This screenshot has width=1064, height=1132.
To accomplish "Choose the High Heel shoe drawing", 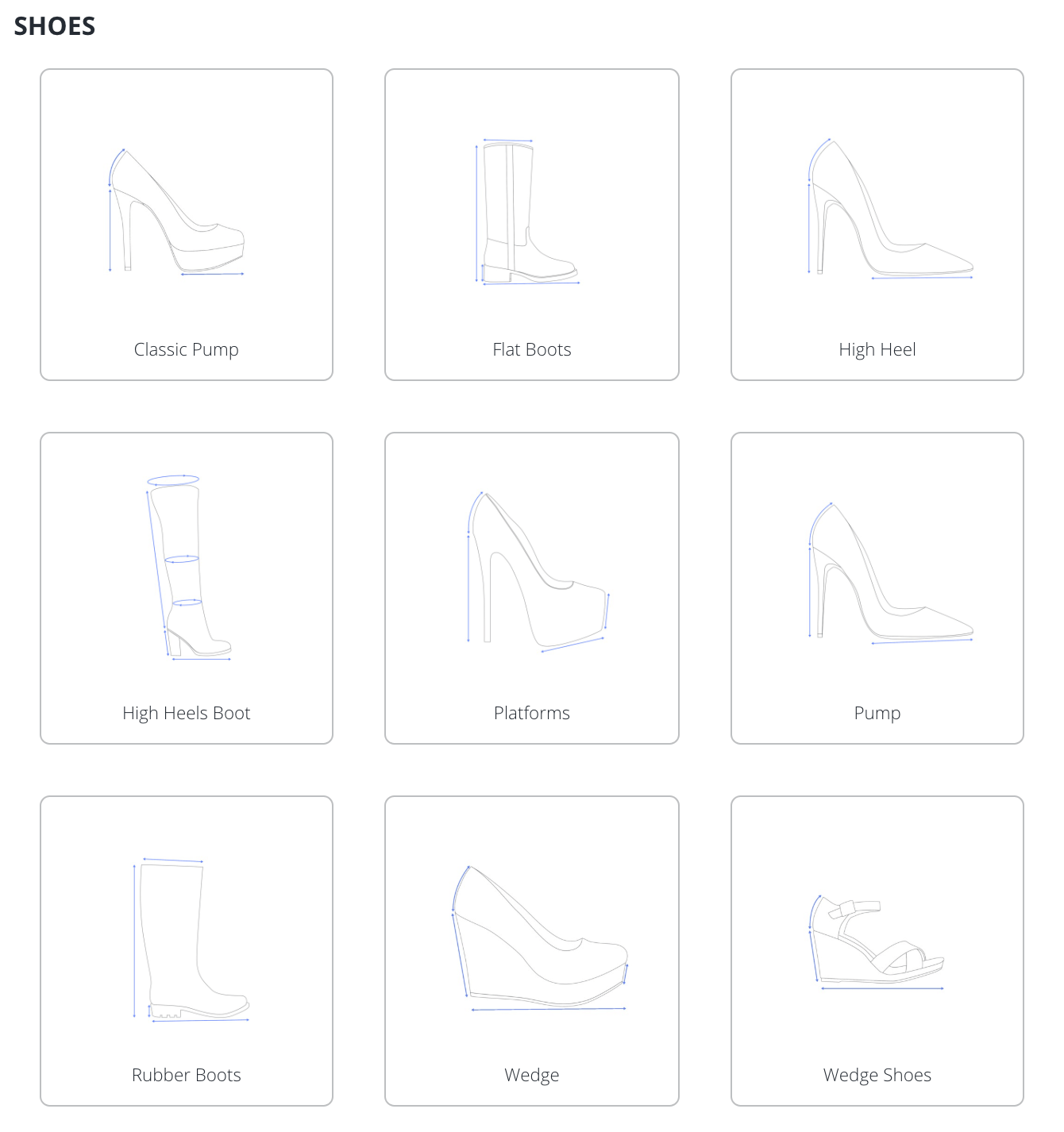I will click(x=890, y=209).
